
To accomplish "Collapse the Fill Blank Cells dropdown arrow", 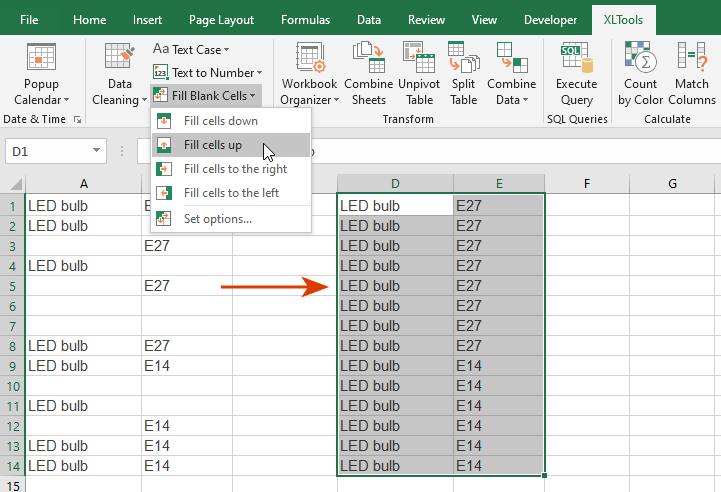I will [x=252, y=96].
